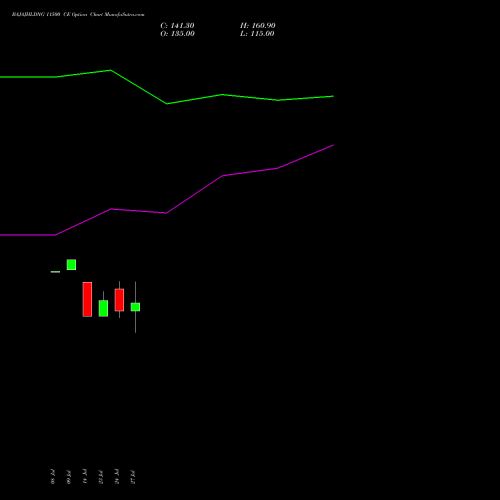
Task: Select the 08 Jul flat dash candle
Action: coord(55,272)
